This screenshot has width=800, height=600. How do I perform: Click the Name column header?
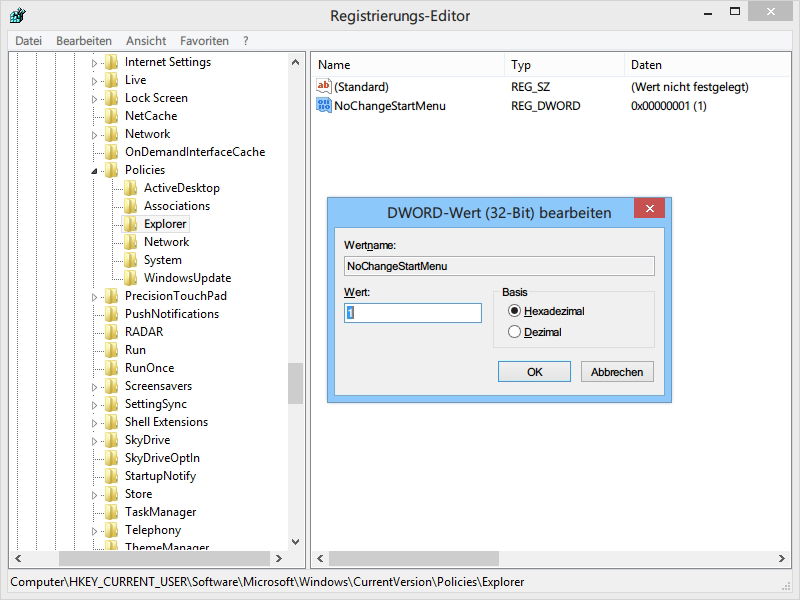click(x=408, y=65)
